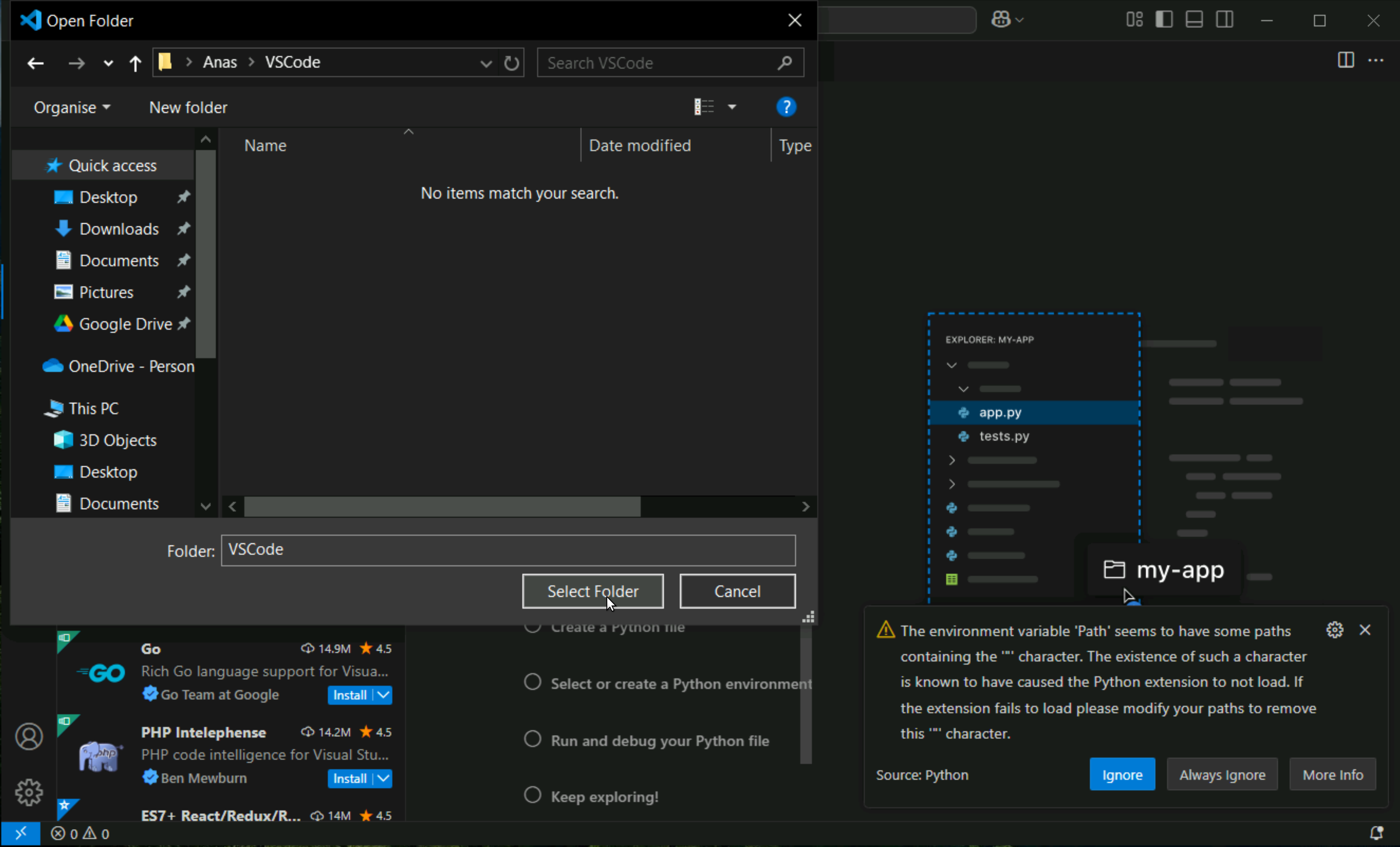Click the split editor icon
The height and width of the screenshot is (847, 1400).
coord(1346,60)
